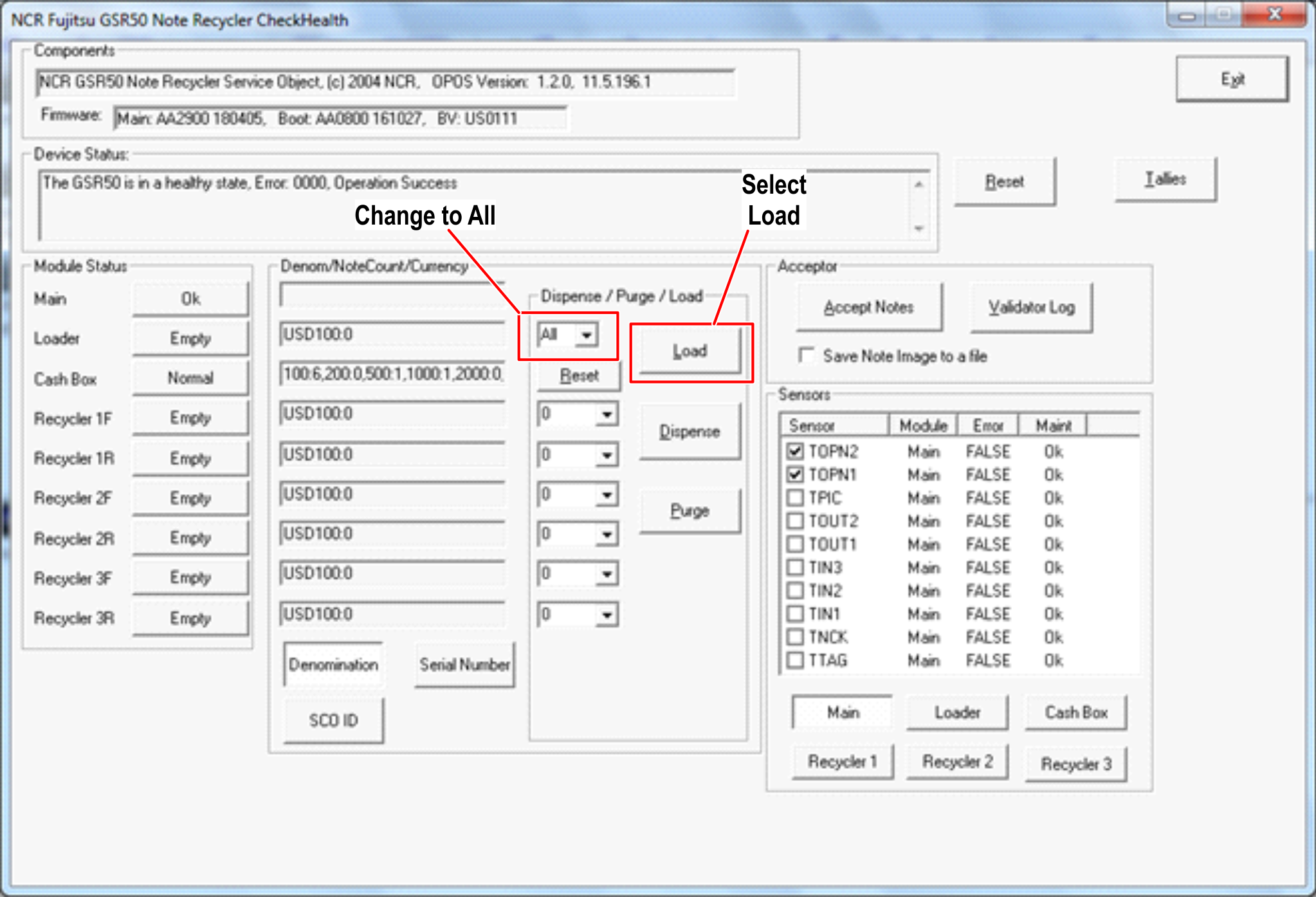1316x897 pixels.
Task: Check the TTAG sensor checkbox
Action: [796, 660]
